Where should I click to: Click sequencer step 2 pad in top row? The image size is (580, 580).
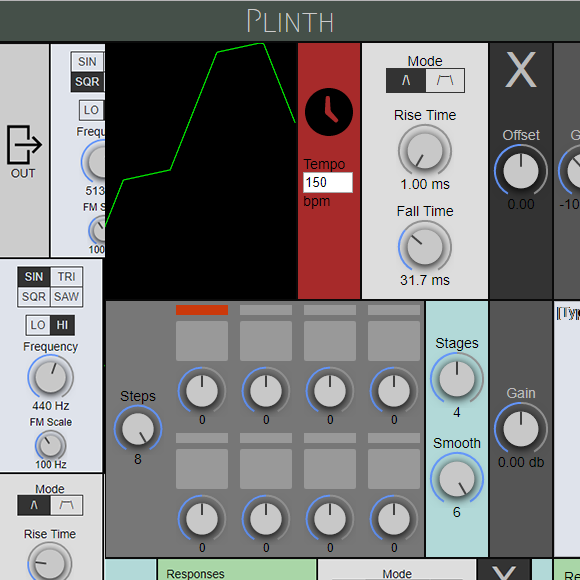(x=266, y=341)
